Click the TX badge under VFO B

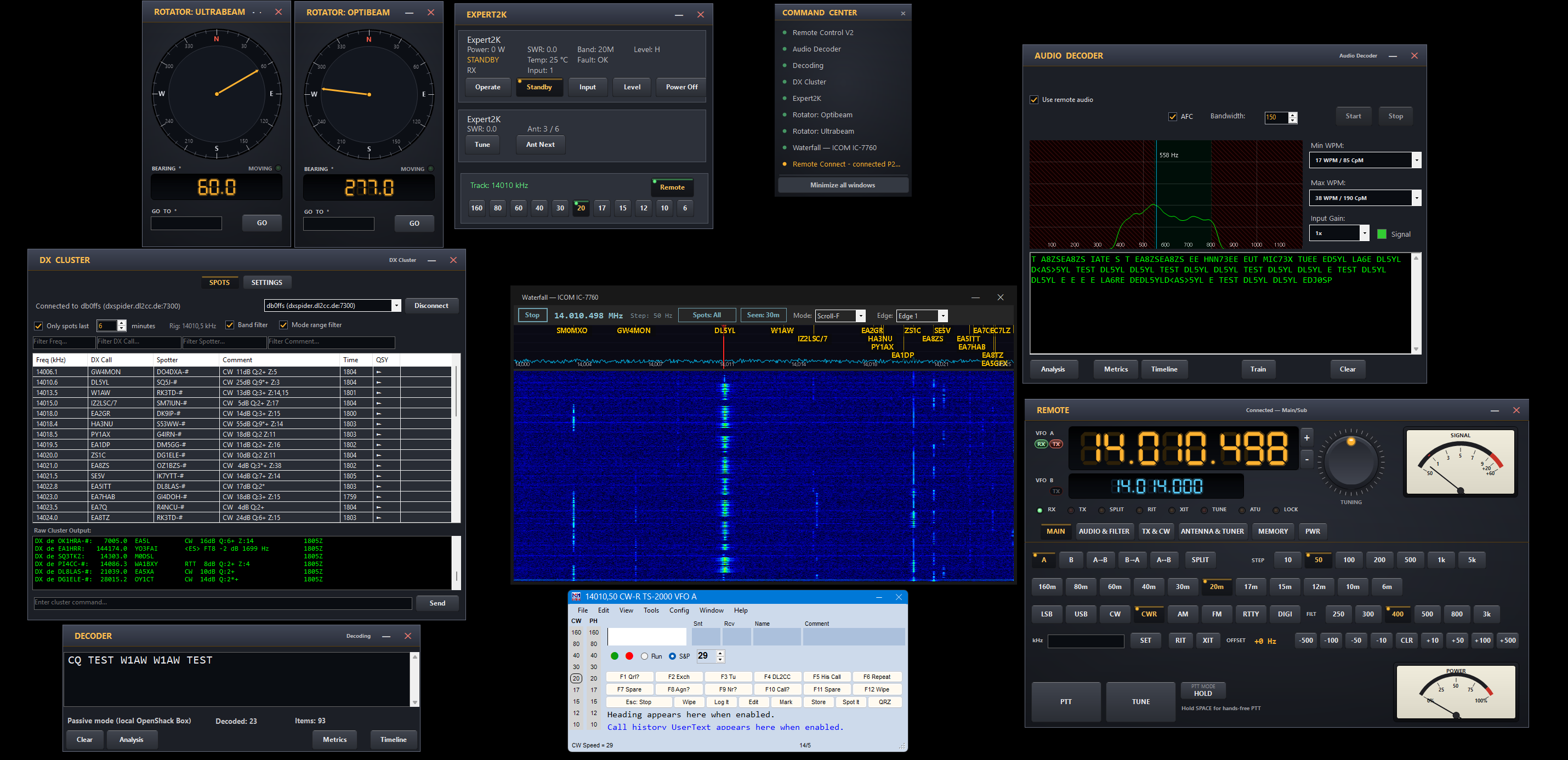(1056, 491)
